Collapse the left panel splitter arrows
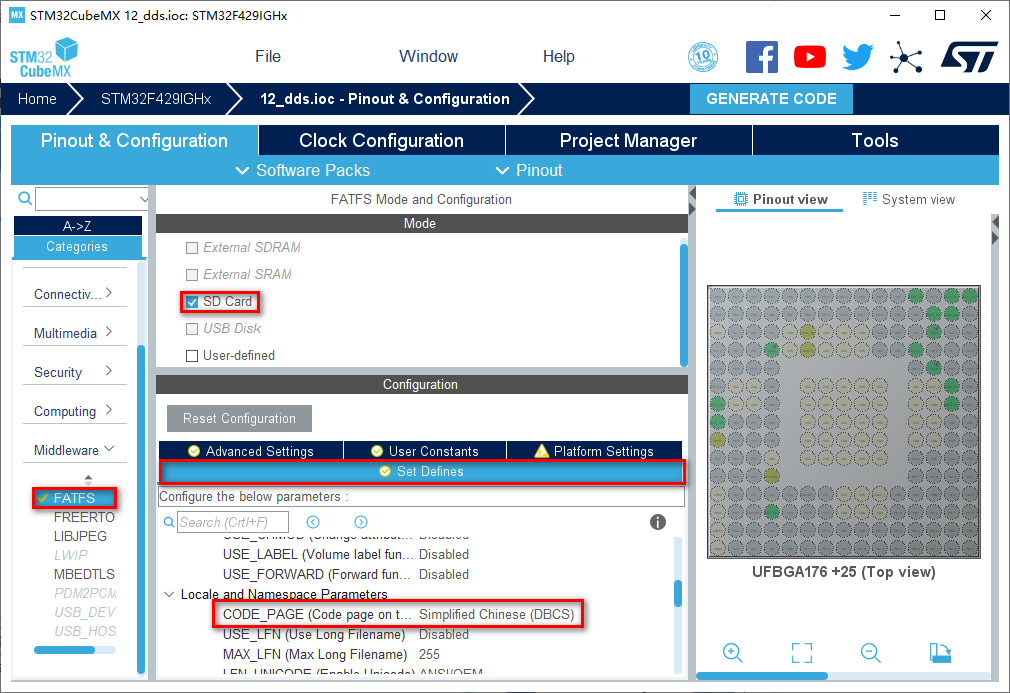The image size is (1010, 693). [692, 201]
